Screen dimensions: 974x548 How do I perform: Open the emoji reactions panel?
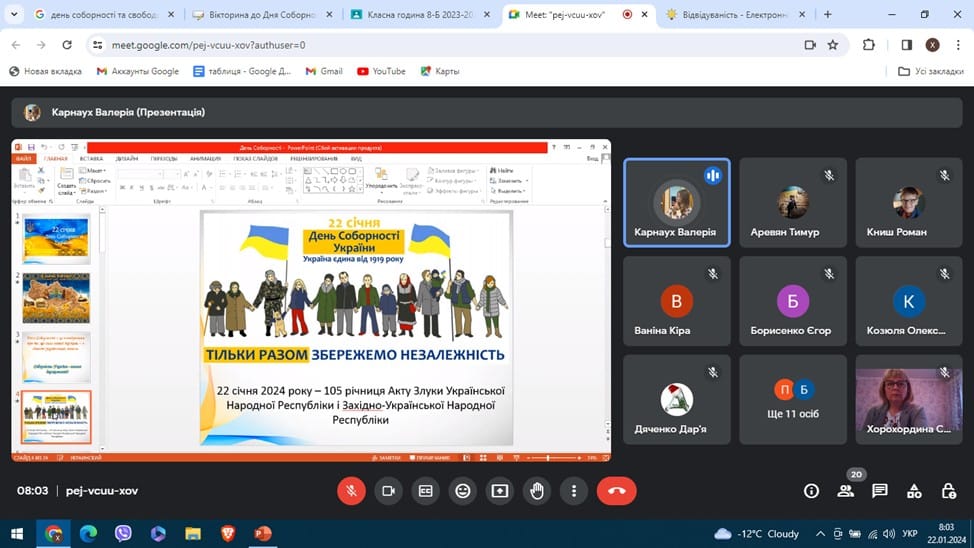(x=462, y=491)
